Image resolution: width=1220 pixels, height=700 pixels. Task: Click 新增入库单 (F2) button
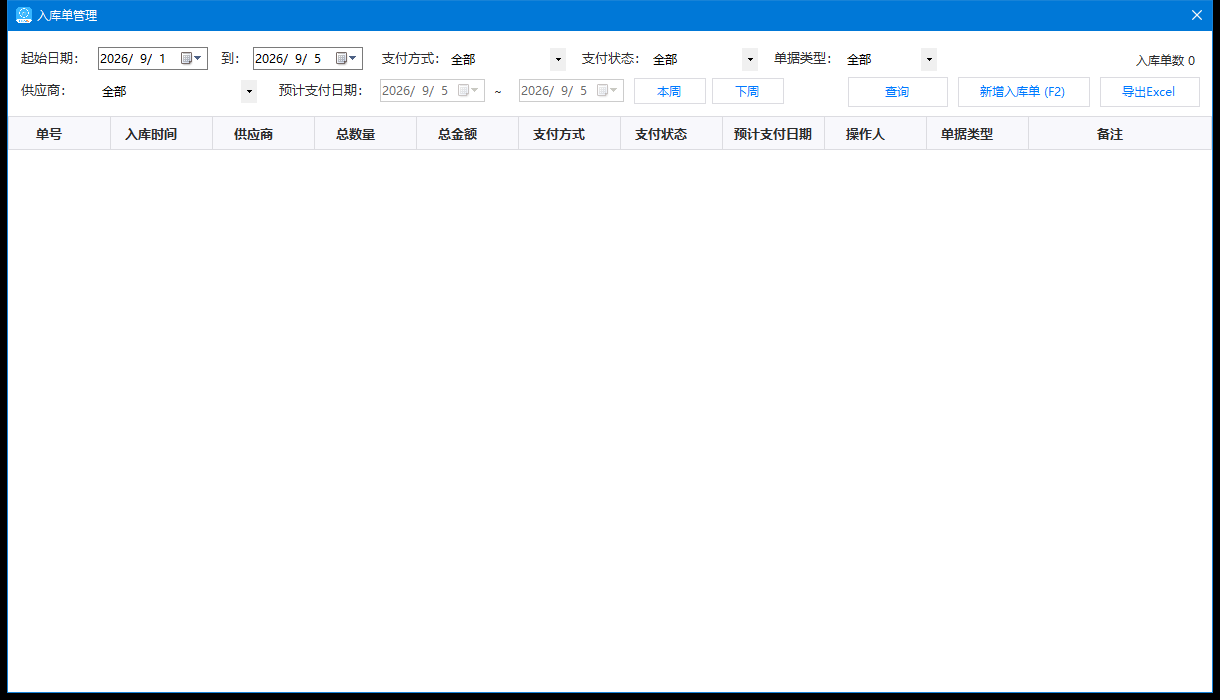click(1024, 92)
